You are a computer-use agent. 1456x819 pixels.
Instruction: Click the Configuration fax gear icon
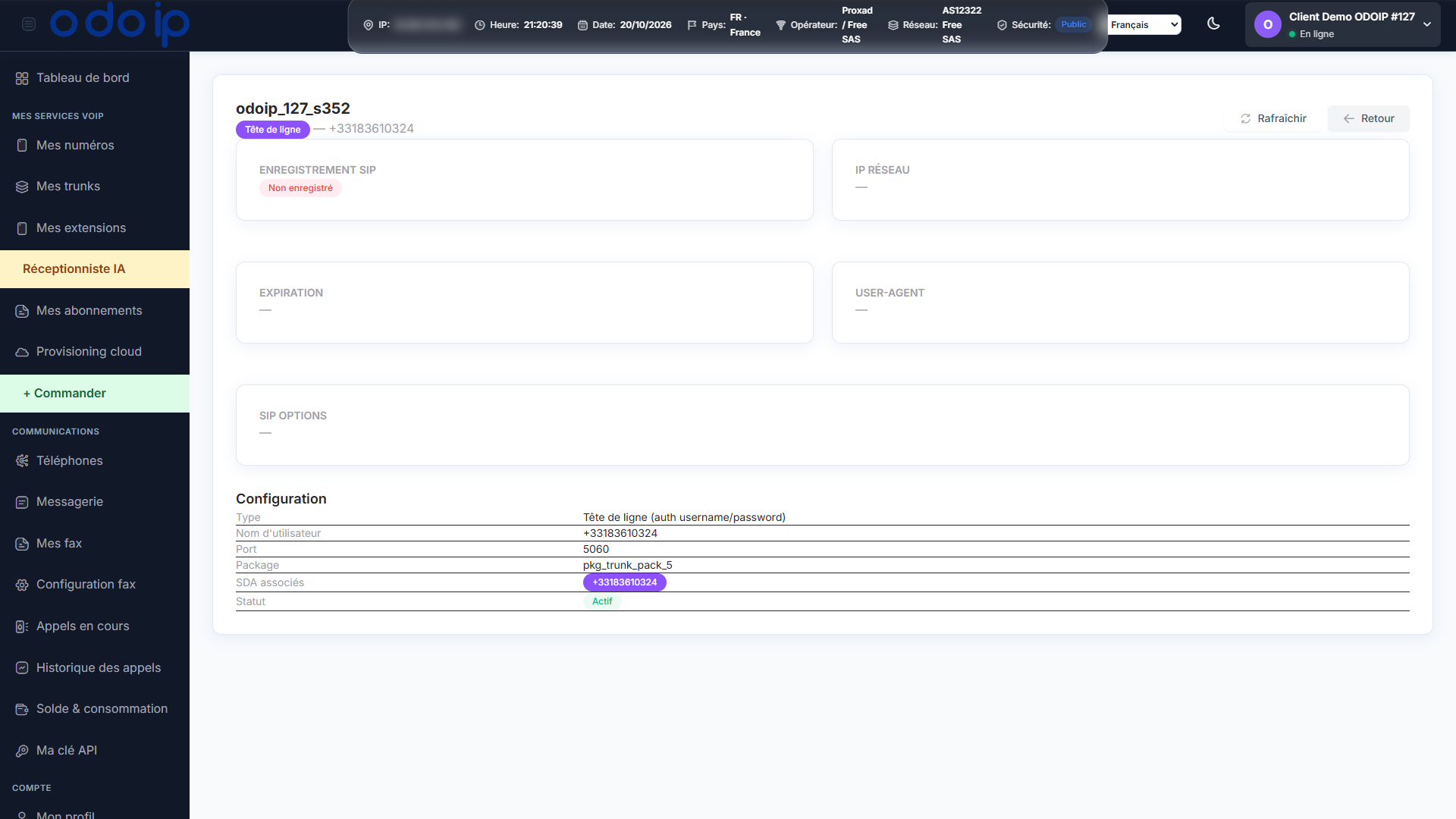pyautogui.click(x=22, y=585)
